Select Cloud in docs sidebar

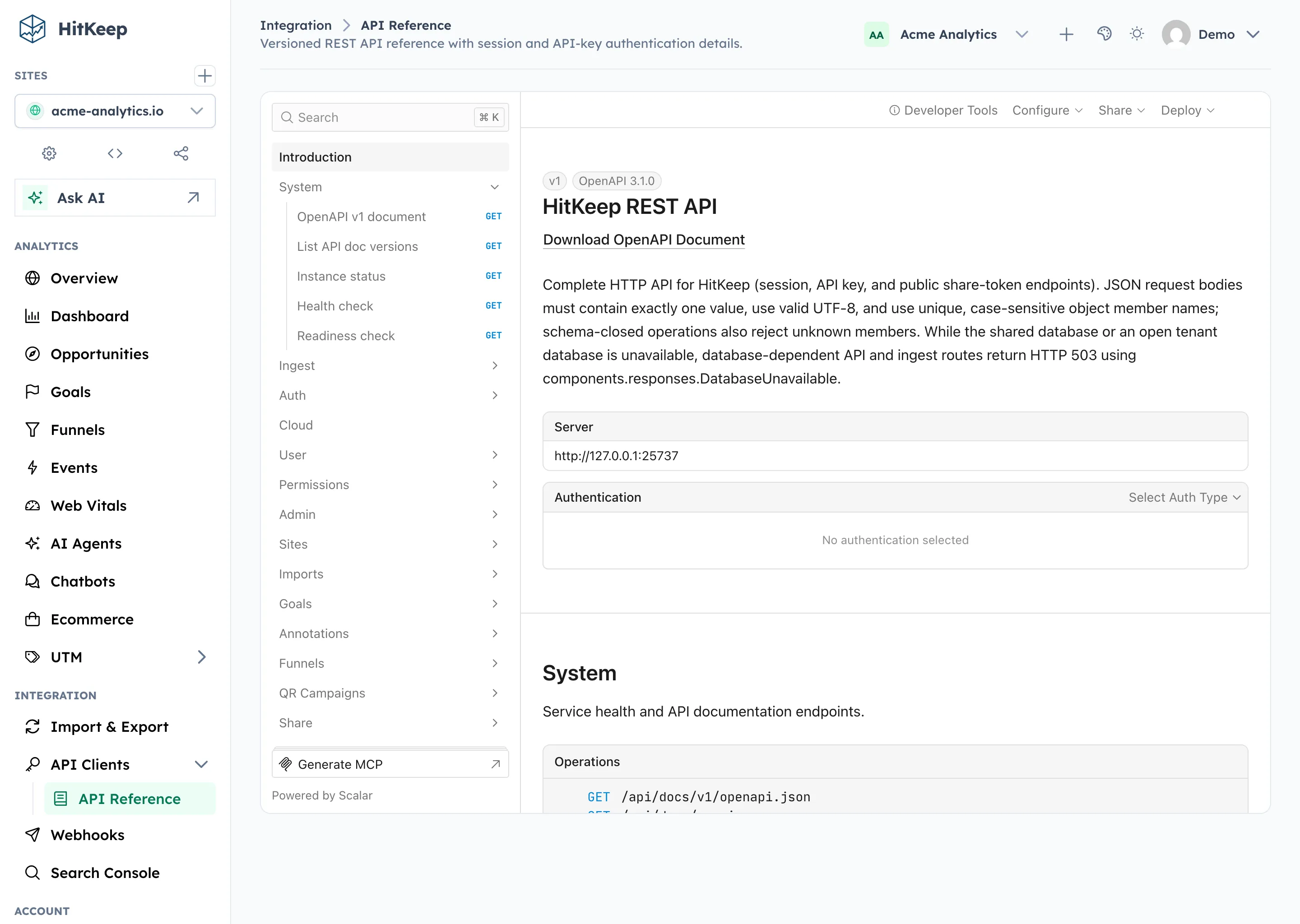(390, 425)
